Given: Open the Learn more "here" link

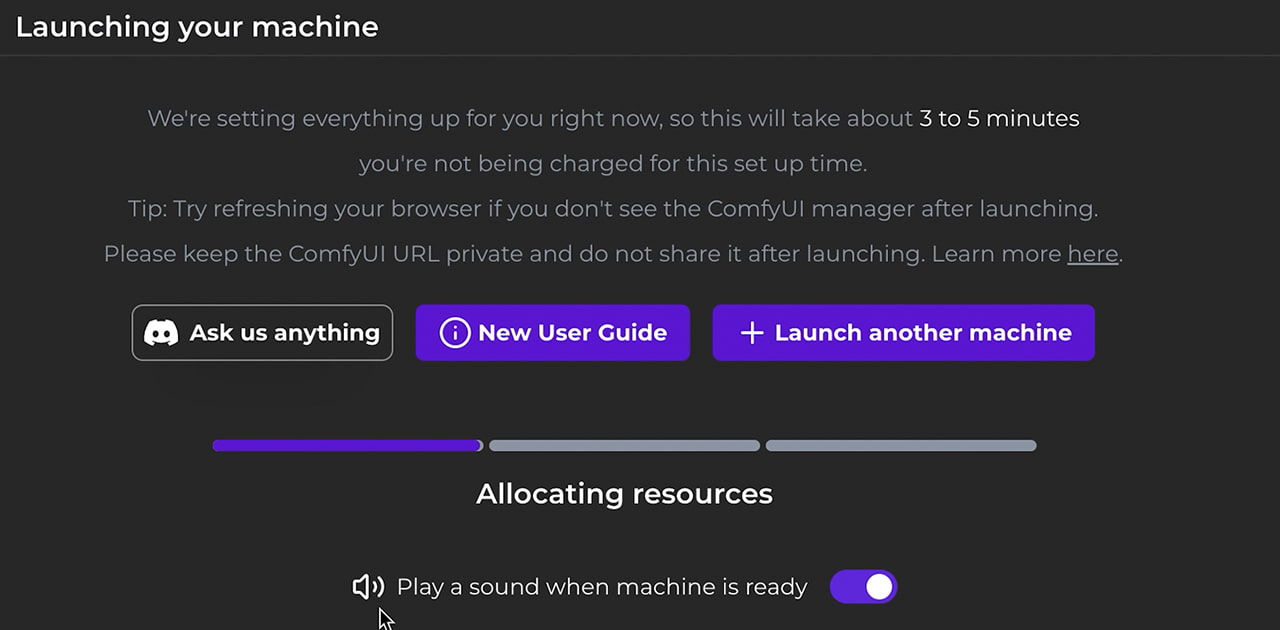Looking at the screenshot, I should (x=1092, y=254).
